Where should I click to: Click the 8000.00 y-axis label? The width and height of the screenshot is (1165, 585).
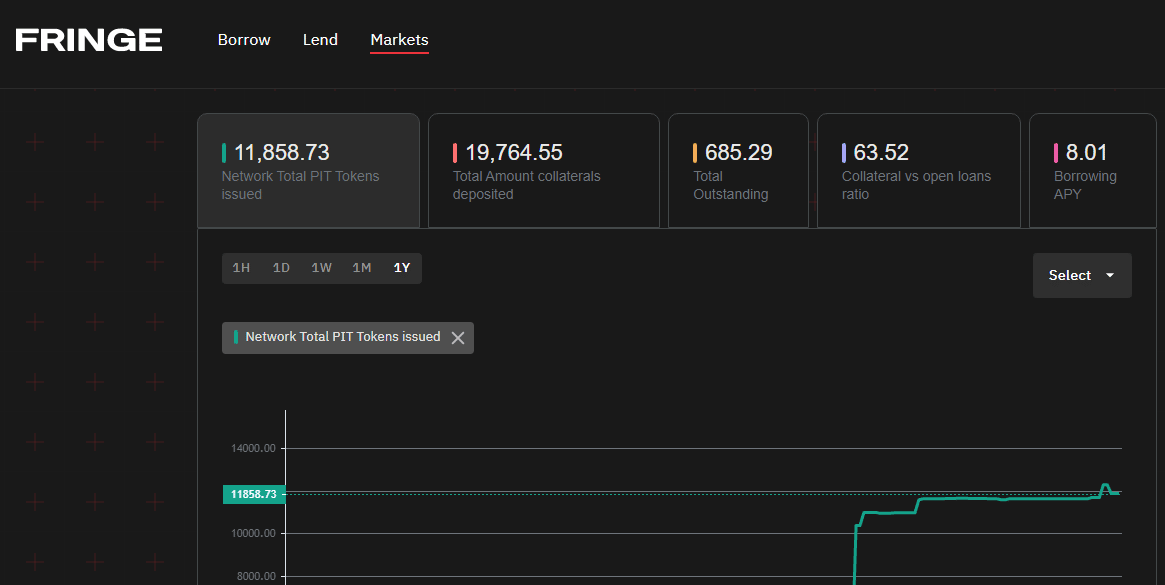pos(256,576)
